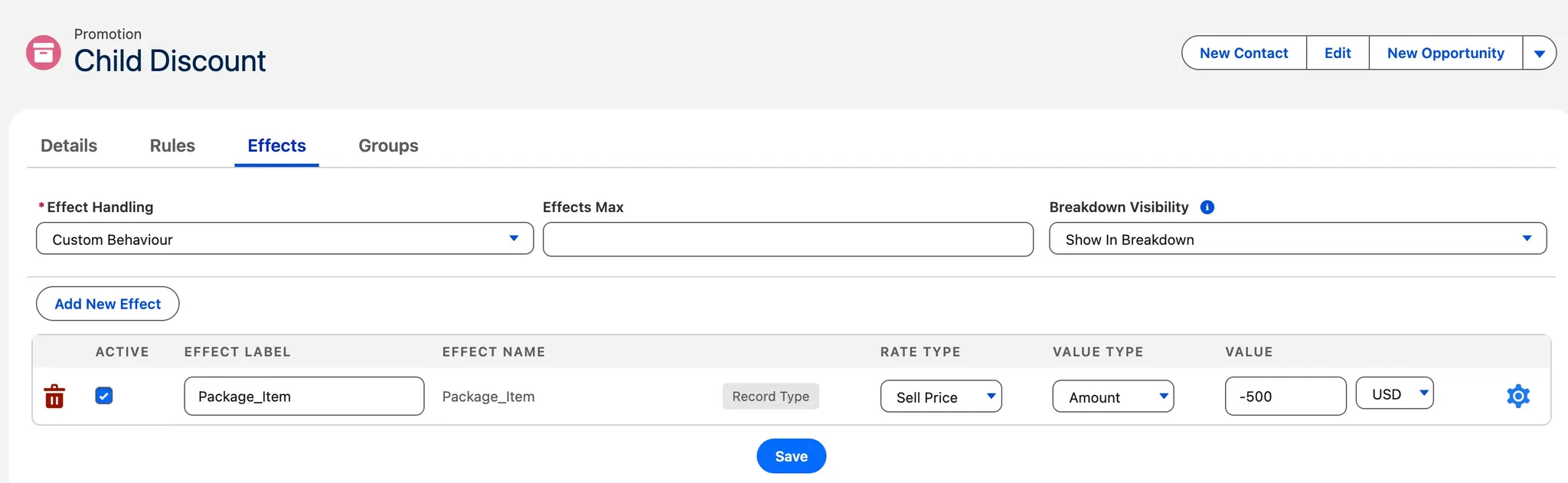Change the Amount value type dropdown
1568x483 pixels.
click(1112, 397)
